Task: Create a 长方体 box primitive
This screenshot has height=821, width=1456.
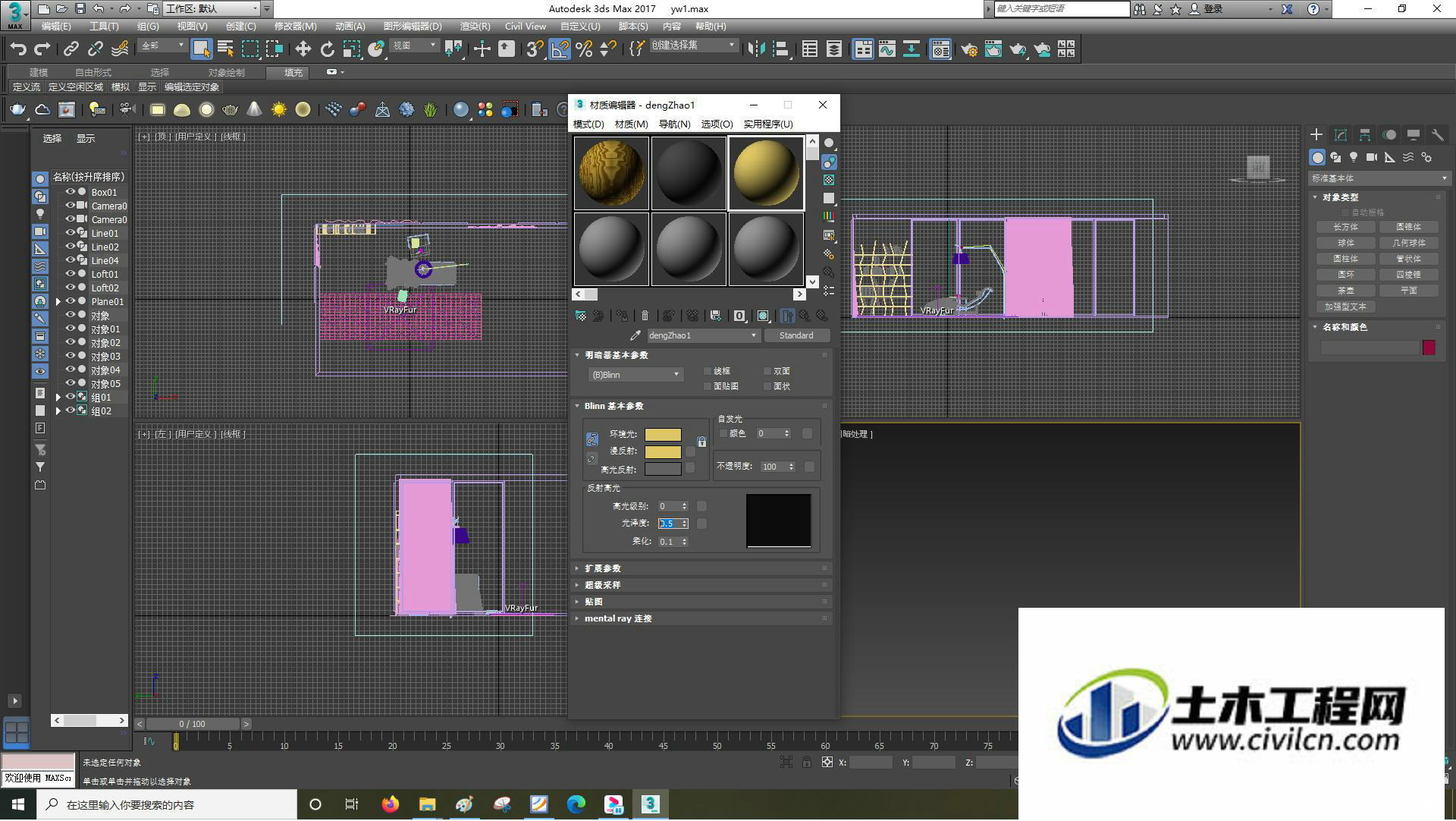Action: [x=1345, y=227]
